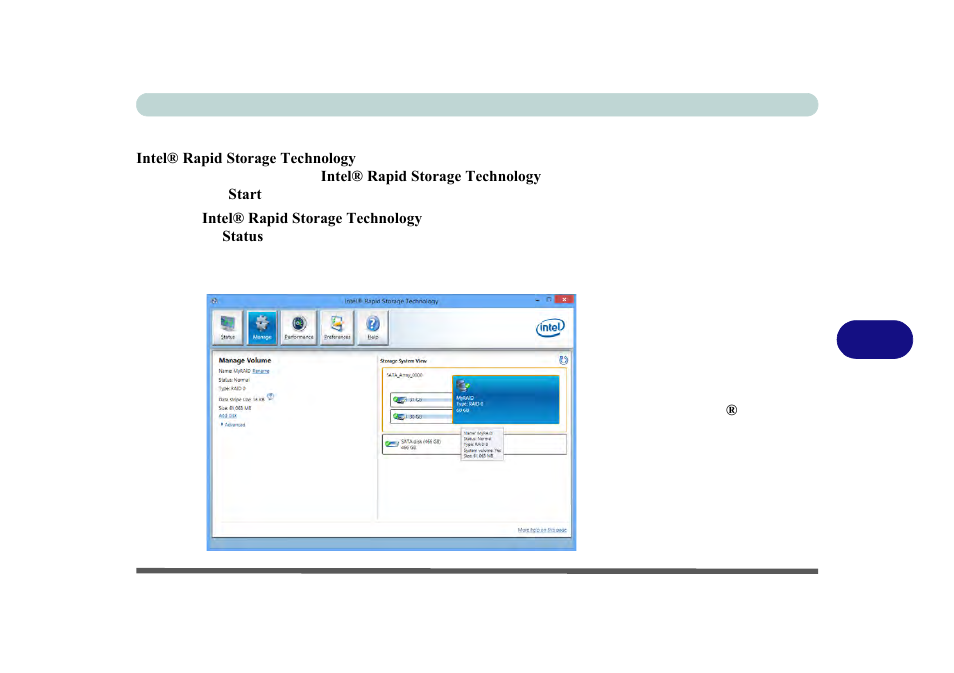
Task: Maximize the Intel Rapid Storage window
Action: [x=549, y=300]
